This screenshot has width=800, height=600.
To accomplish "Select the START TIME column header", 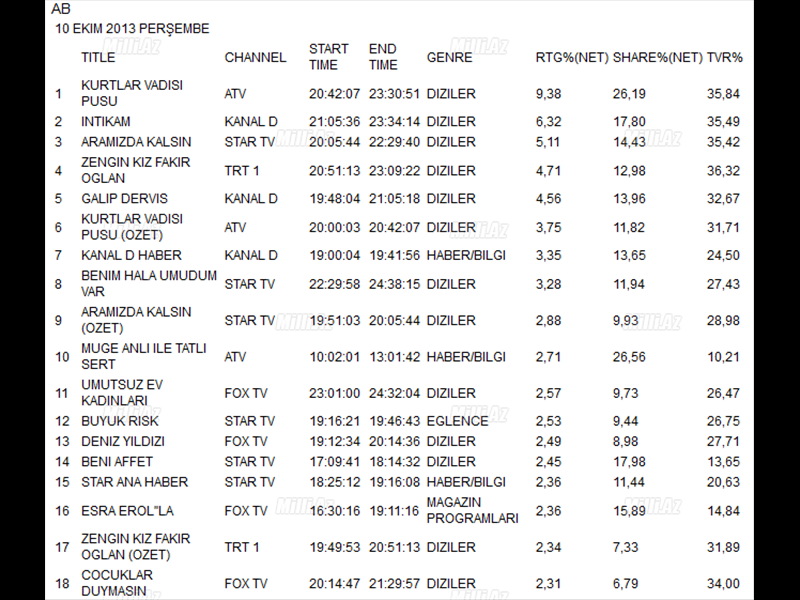I will [x=329, y=57].
